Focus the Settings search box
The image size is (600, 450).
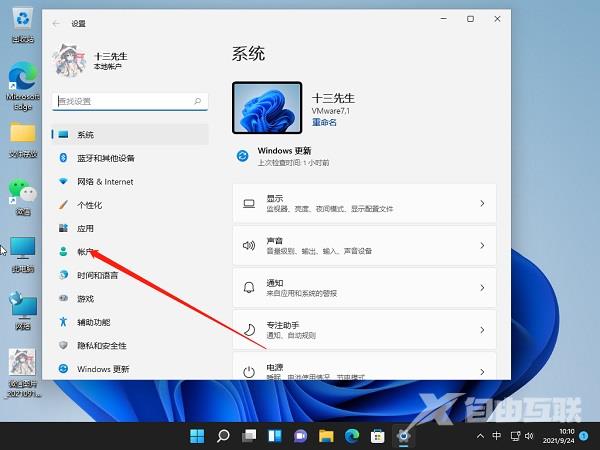click(130, 101)
